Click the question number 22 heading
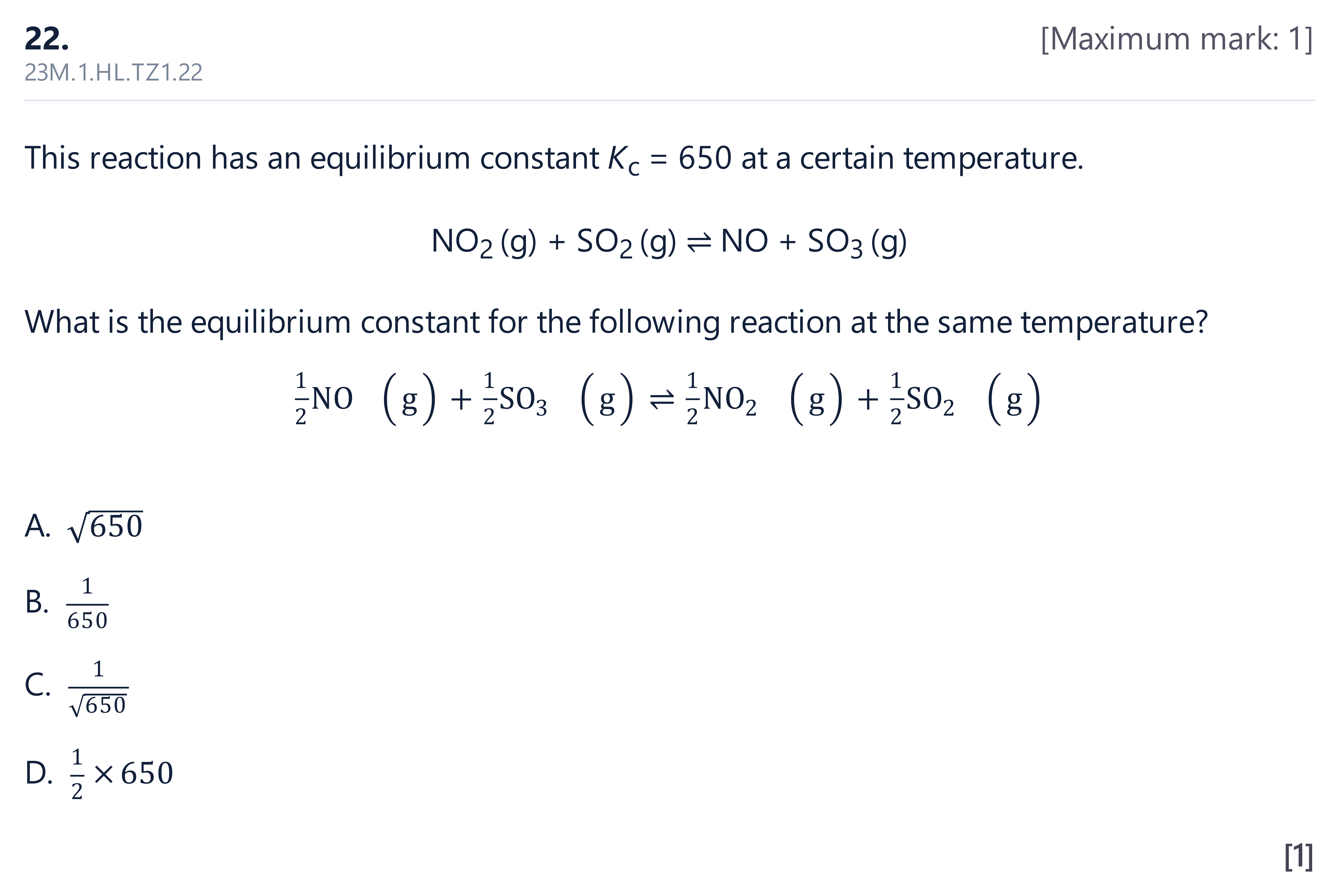1339x896 pixels. point(47,39)
